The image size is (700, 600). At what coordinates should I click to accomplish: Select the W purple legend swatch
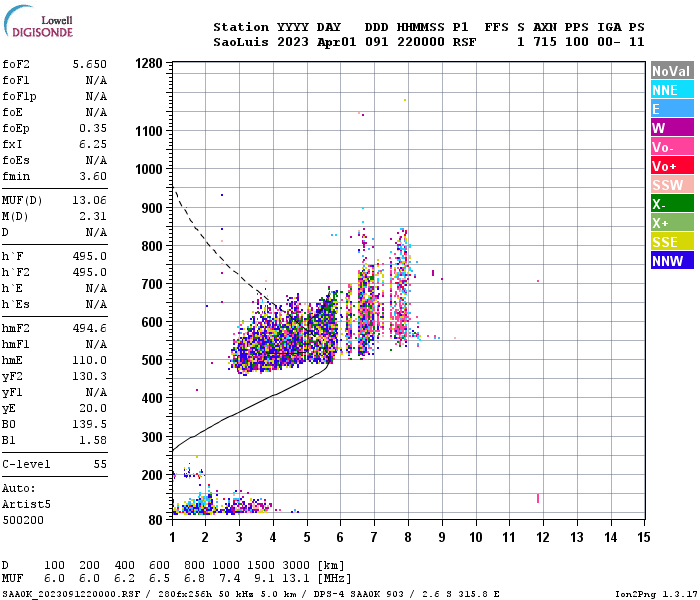pos(672,128)
